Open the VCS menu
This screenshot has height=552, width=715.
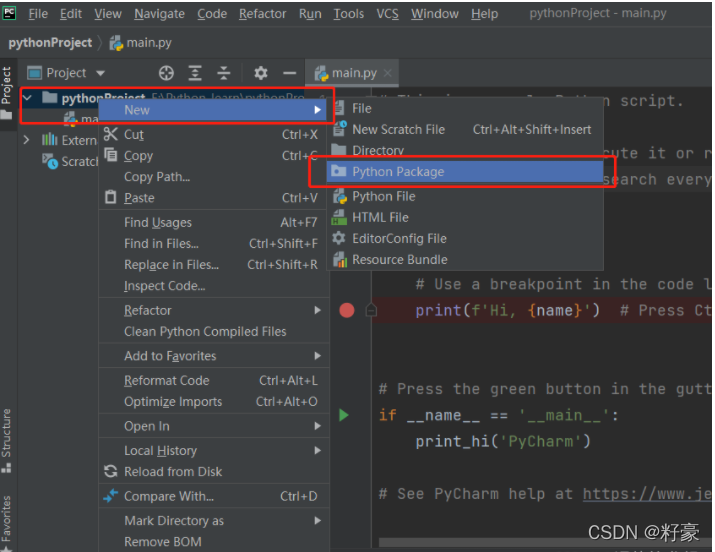tap(387, 14)
